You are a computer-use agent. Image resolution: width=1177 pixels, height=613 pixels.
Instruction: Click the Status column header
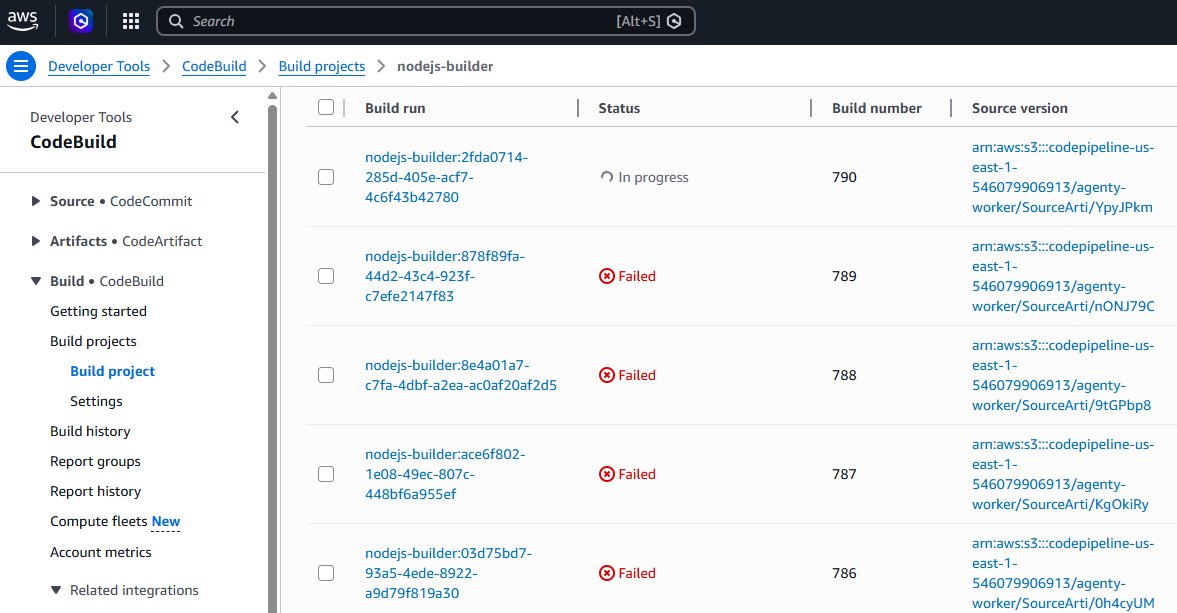tap(619, 108)
